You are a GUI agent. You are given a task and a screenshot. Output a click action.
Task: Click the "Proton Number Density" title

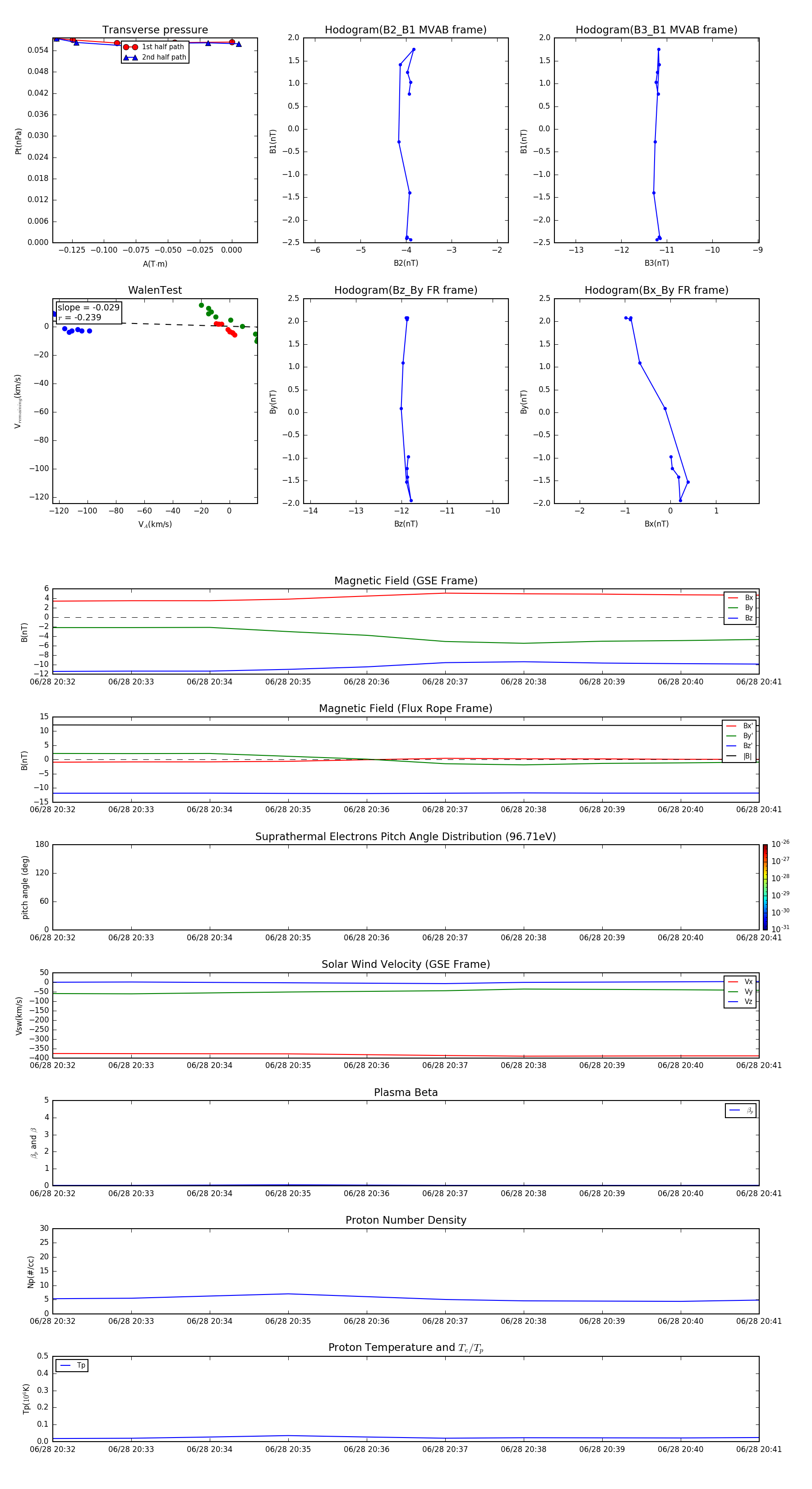406,1220
